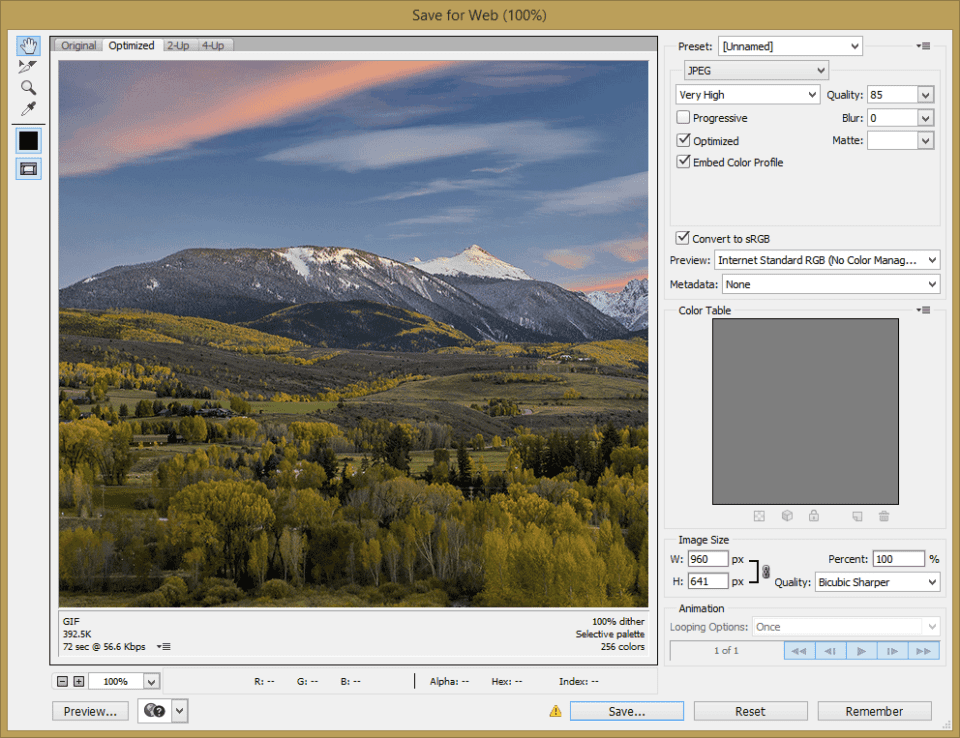Open the Blur value dropdown arrow
Screen dimensions: 960x738
pyautogui.click(x=925, y=118)
